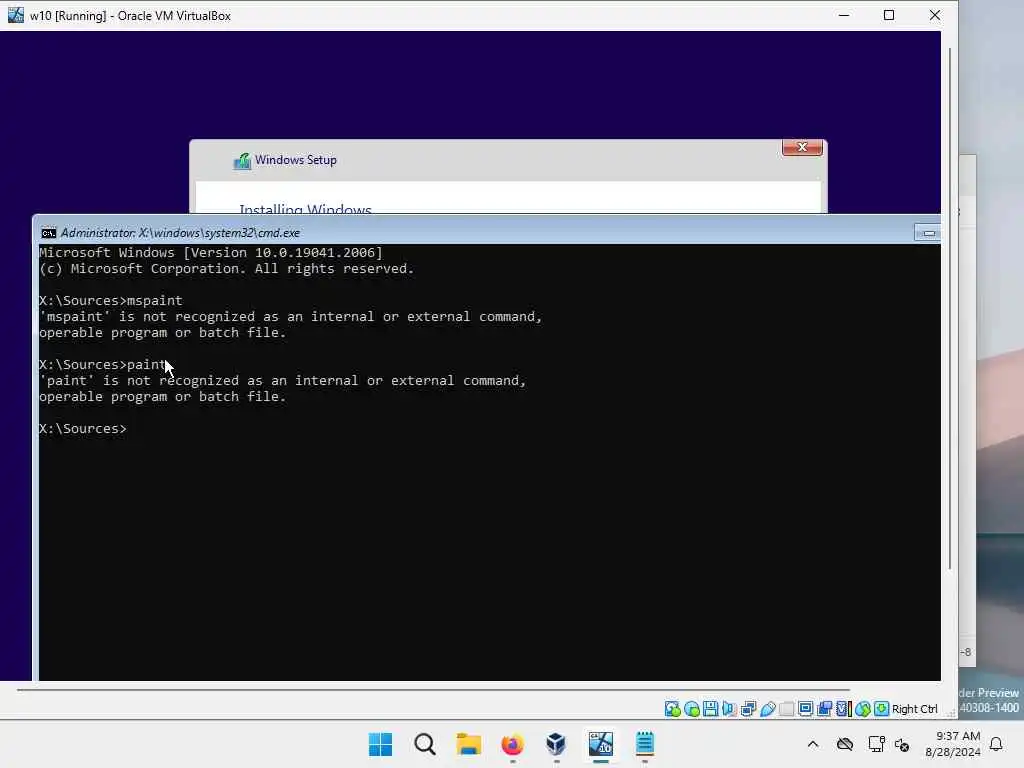Open VirtualBox Manager from the taskbar
Screen dimensions: 1024x768
click(556, 744)
